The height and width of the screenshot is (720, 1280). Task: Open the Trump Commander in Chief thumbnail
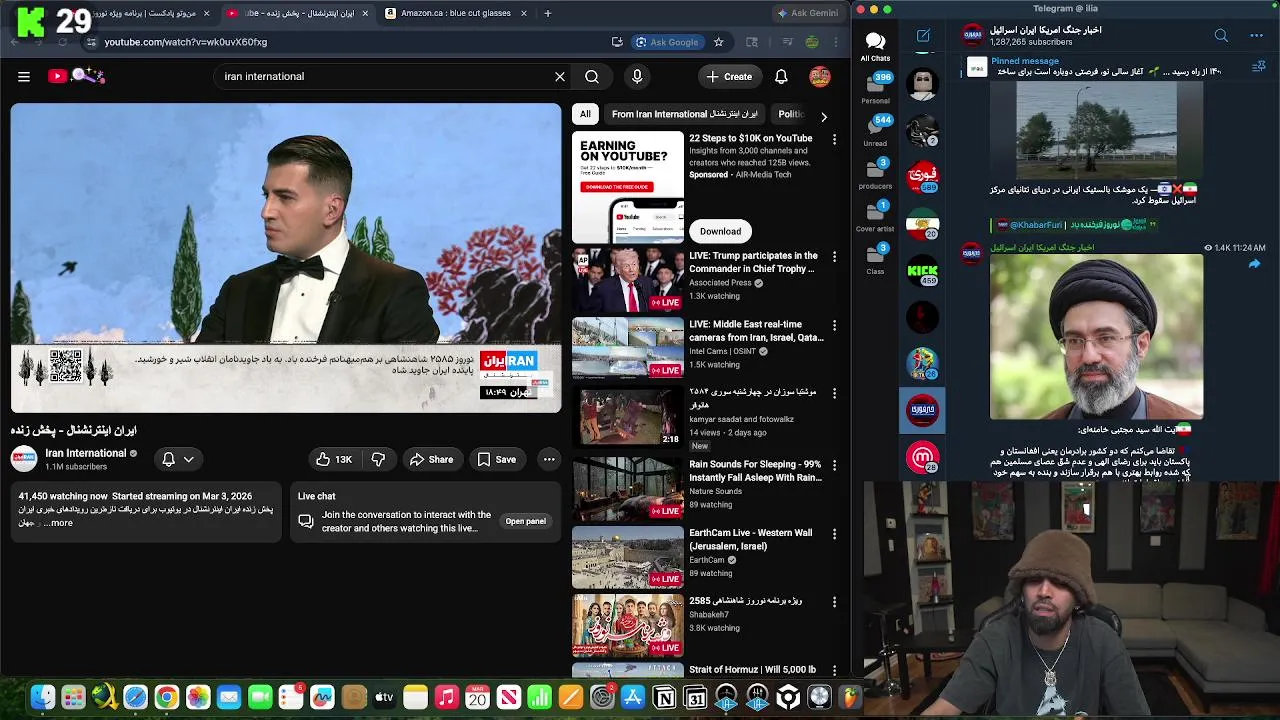coord(628,280)
